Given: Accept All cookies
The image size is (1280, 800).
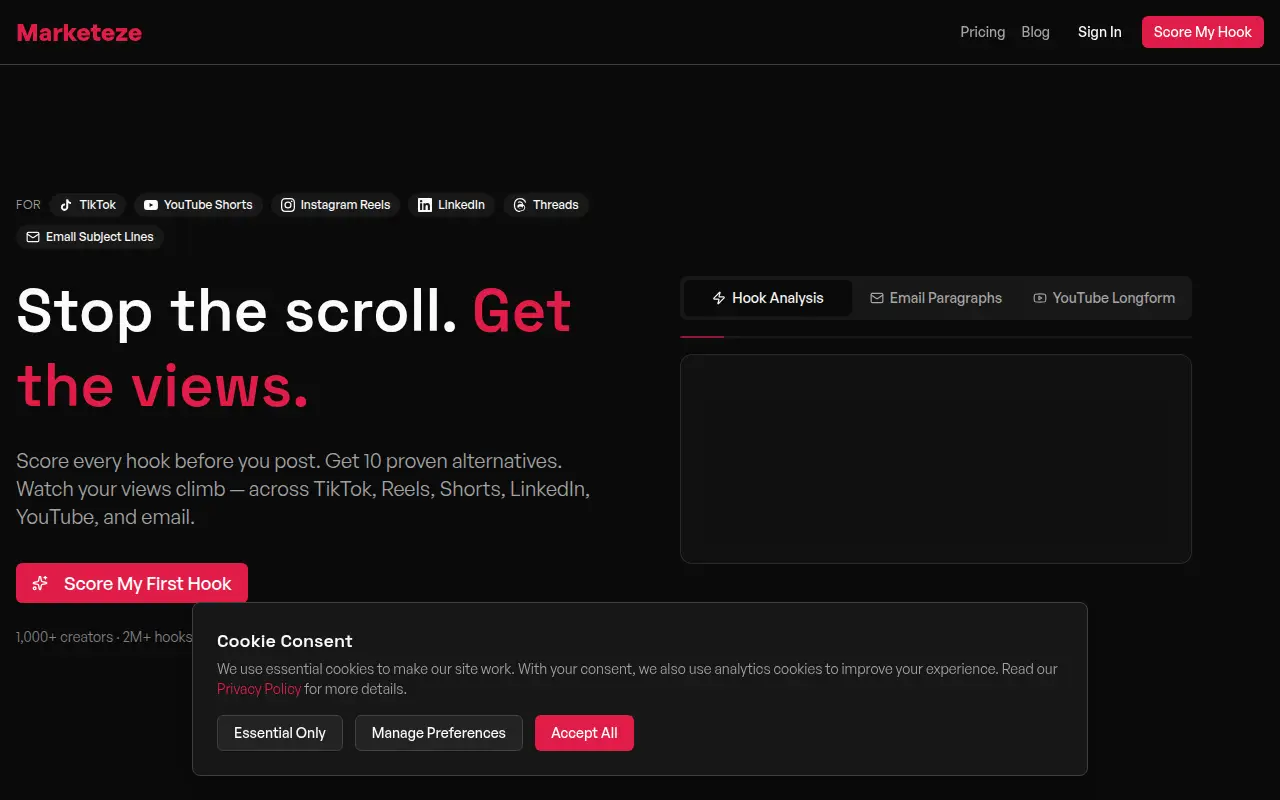Looking at the screenshot, I should [584, 733].
